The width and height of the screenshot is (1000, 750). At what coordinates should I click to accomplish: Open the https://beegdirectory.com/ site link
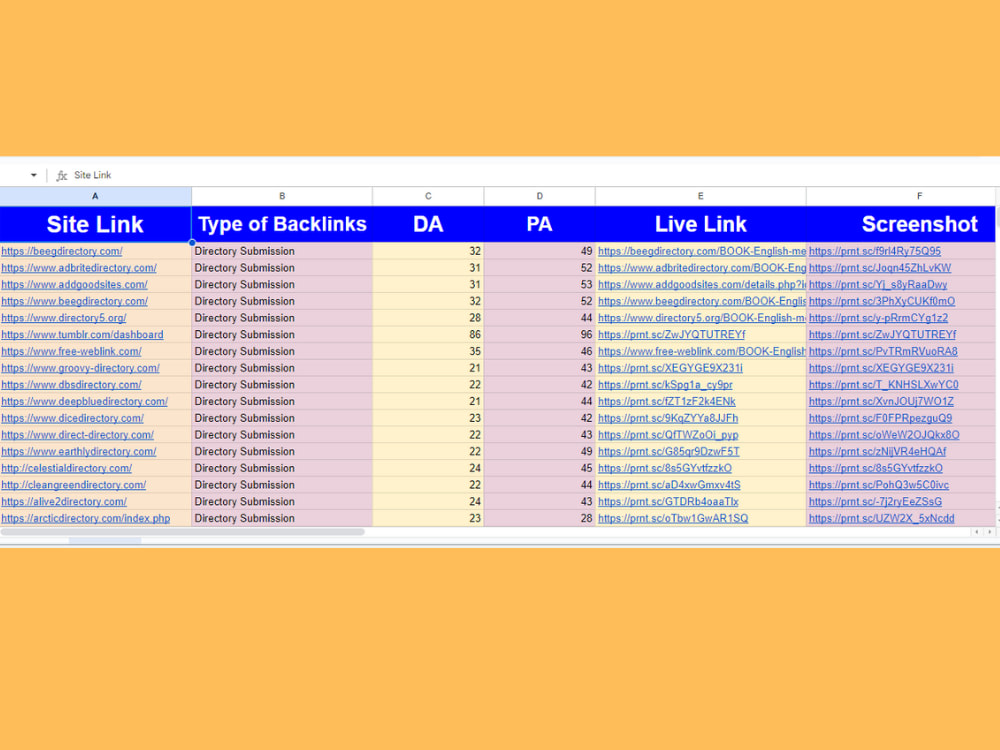point(62,251)
